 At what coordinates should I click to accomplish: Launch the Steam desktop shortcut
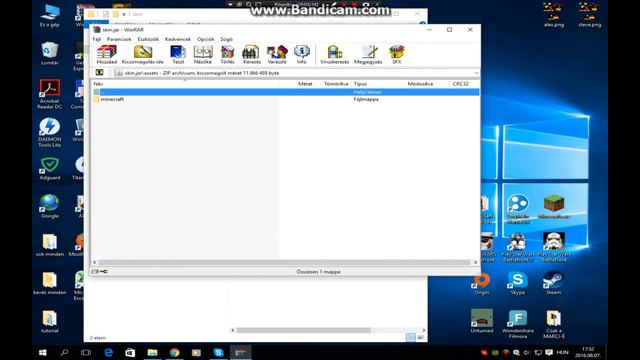[554, 283]
